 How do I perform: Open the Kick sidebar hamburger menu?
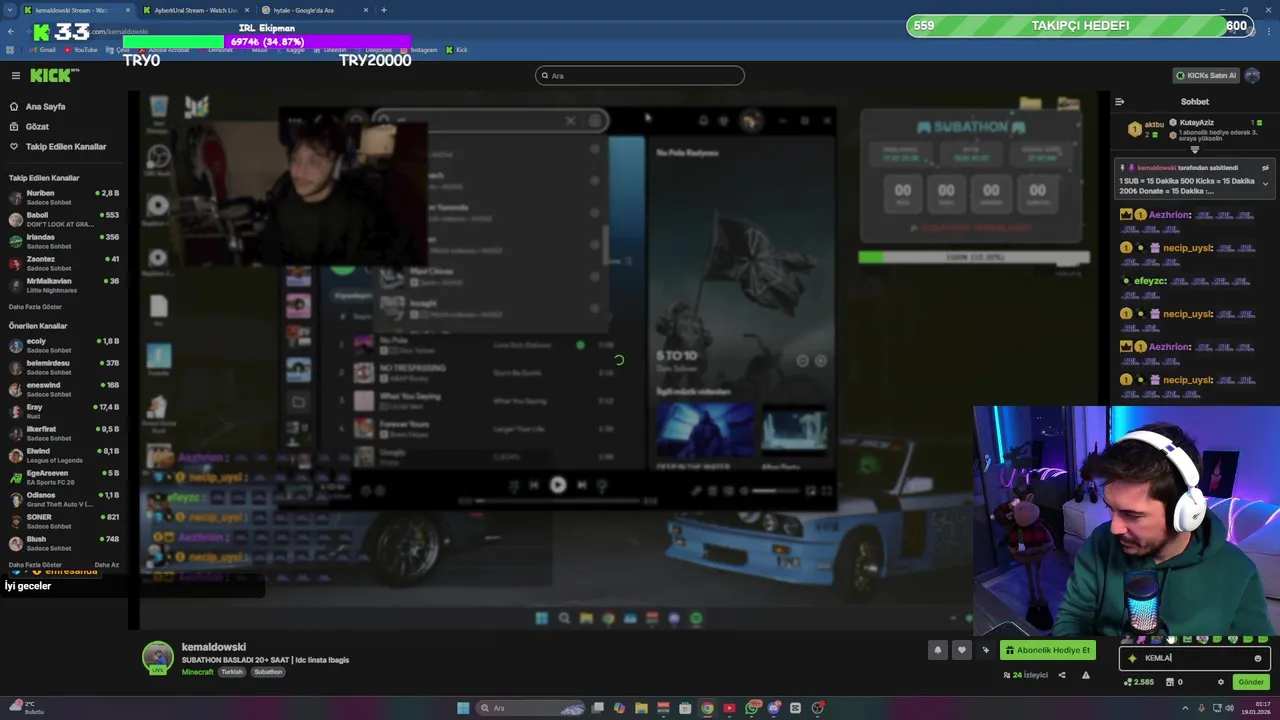(15, 76)
